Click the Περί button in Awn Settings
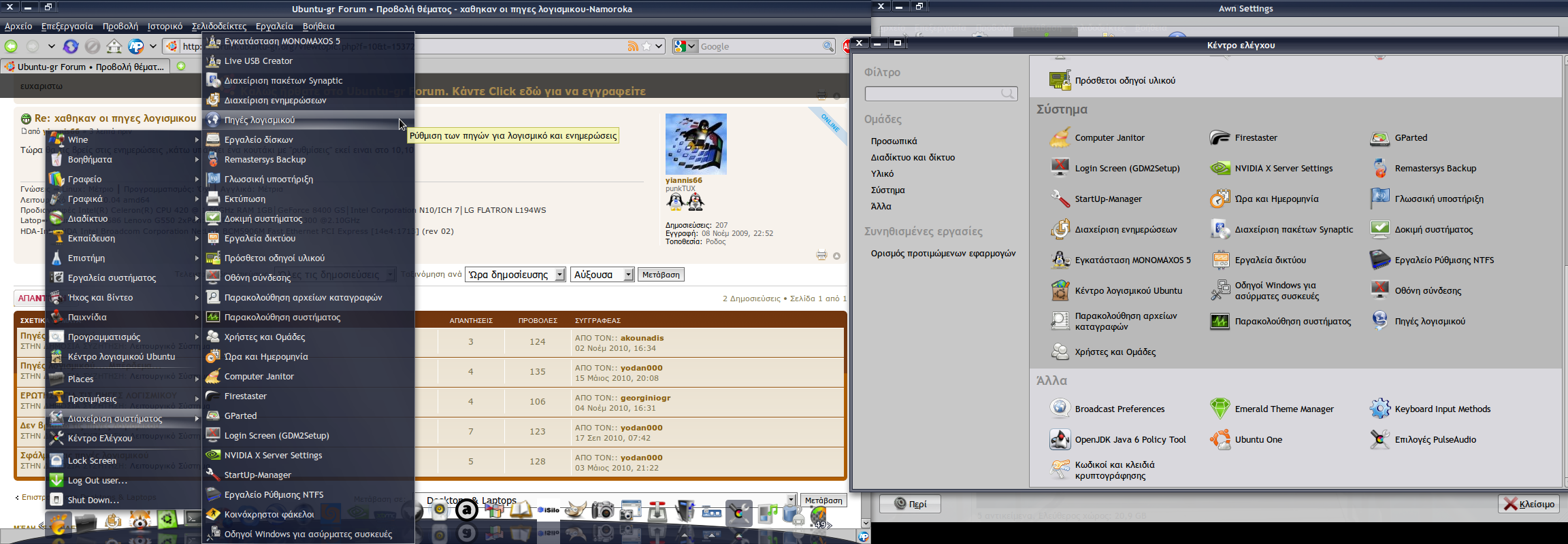Image resolution: width=1568 pixels, height=544 pixels. coord(910,504)
